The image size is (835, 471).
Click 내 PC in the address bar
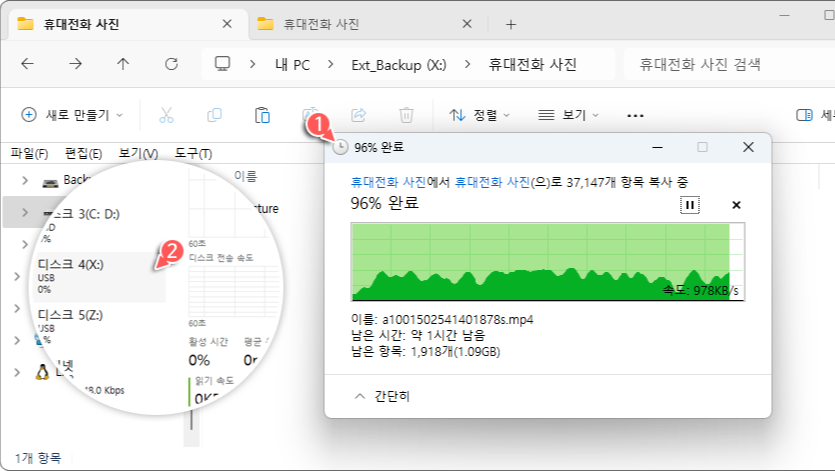(x=292, y=65)
